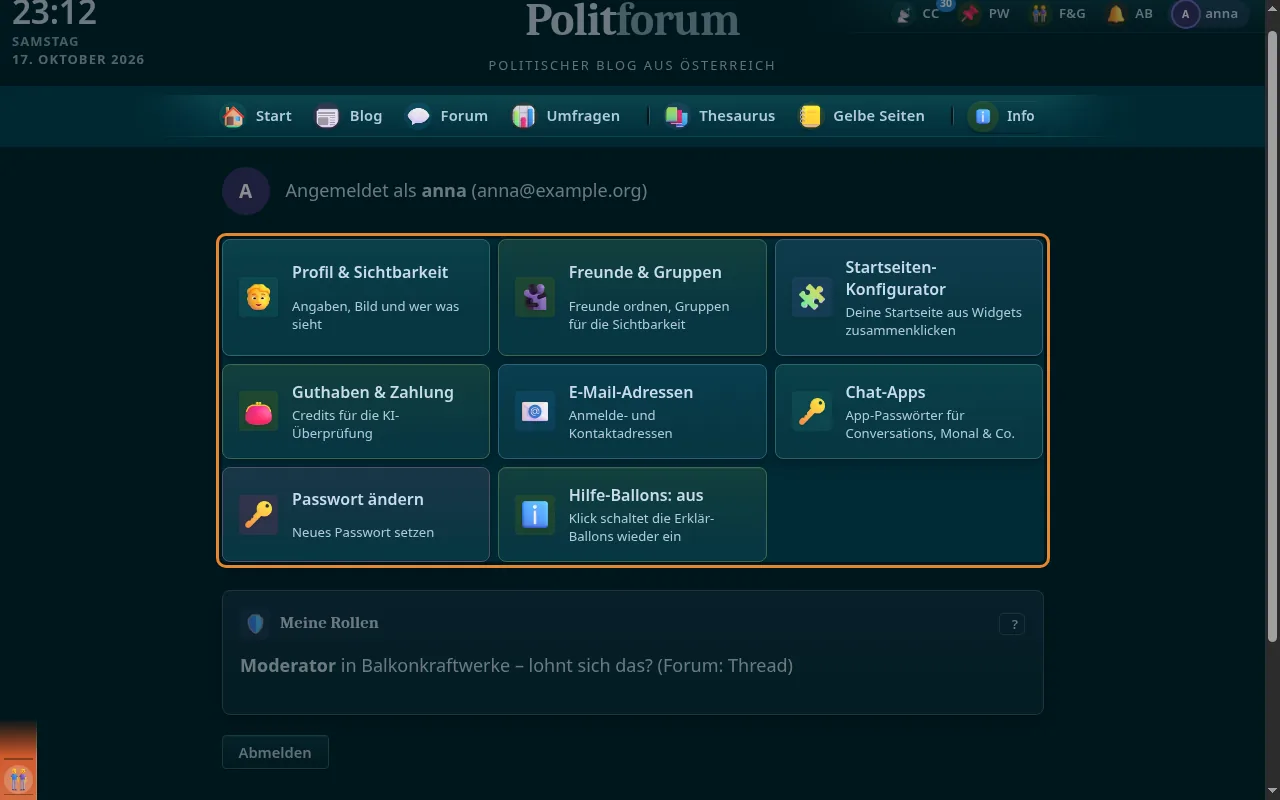The height and width of the screenshot is (800, 1280).
Task: Open the Umfragen chart icon
Action: (524, 116)
